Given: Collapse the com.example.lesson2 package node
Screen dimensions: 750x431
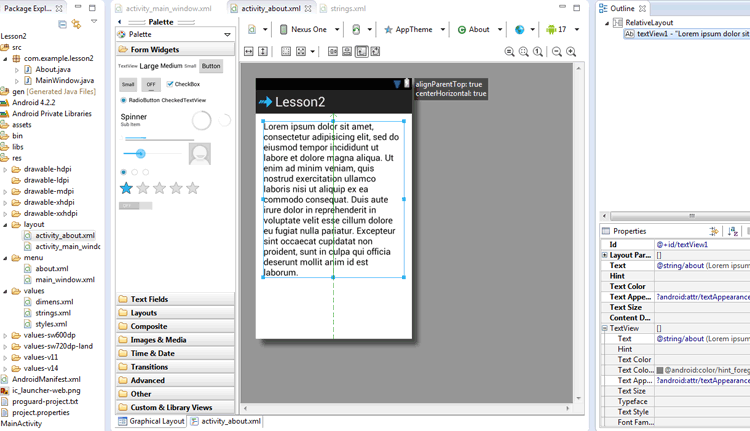Looking at the screenshot, I should (x=5, y=58).
